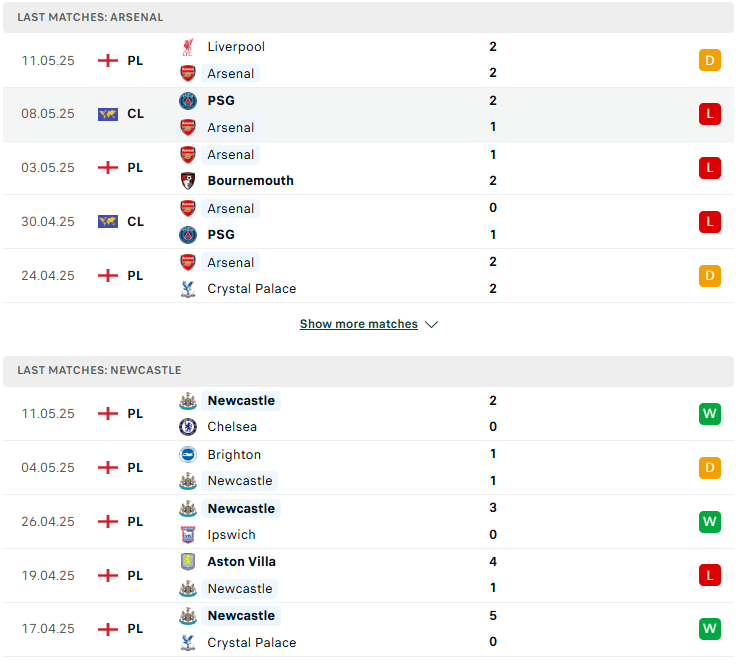This screenshot has width=743, height=669.
Task: Click the Ipswich club crest icon
Action: (x=188, y=535)
